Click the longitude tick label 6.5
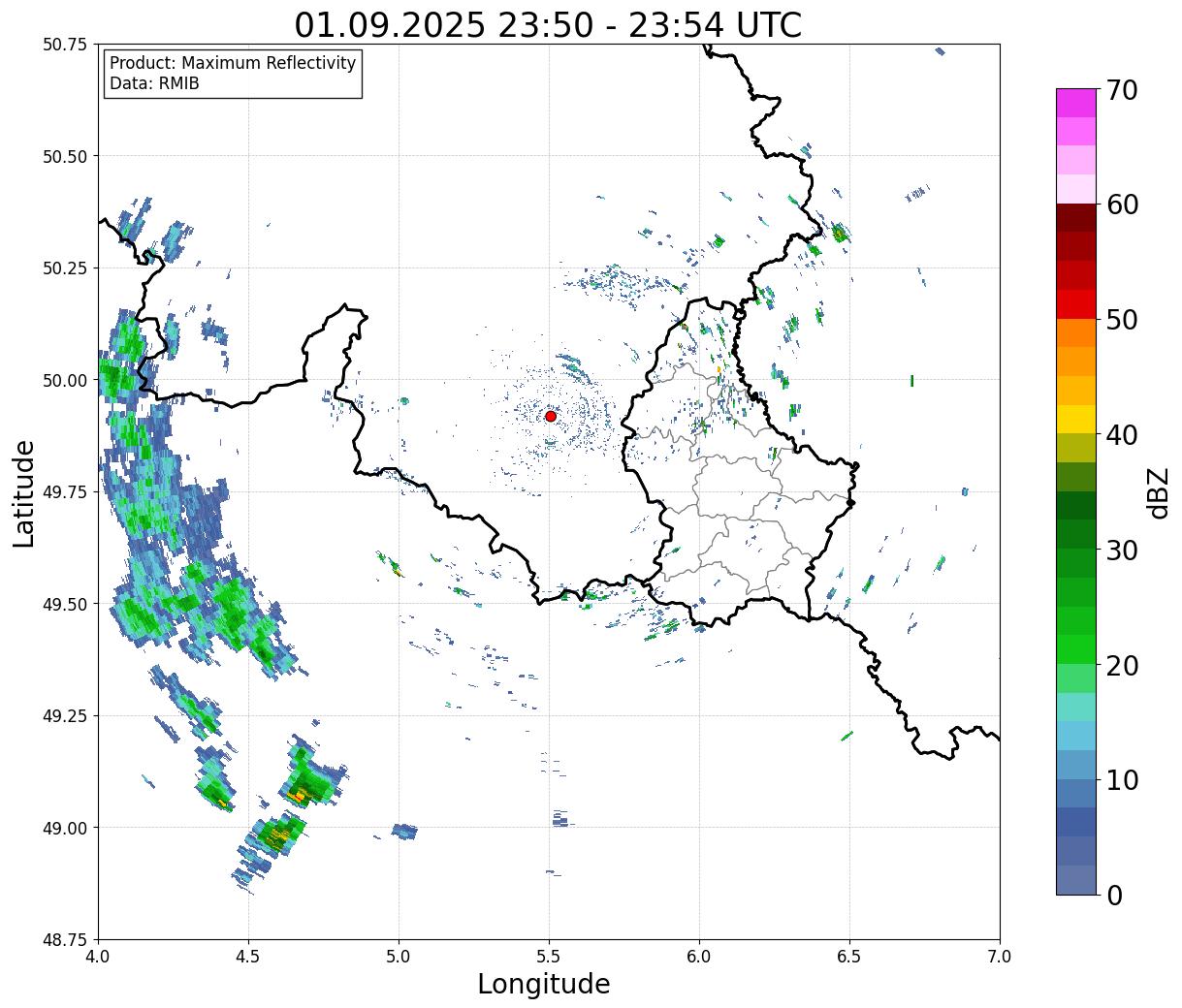 [849, 957]
